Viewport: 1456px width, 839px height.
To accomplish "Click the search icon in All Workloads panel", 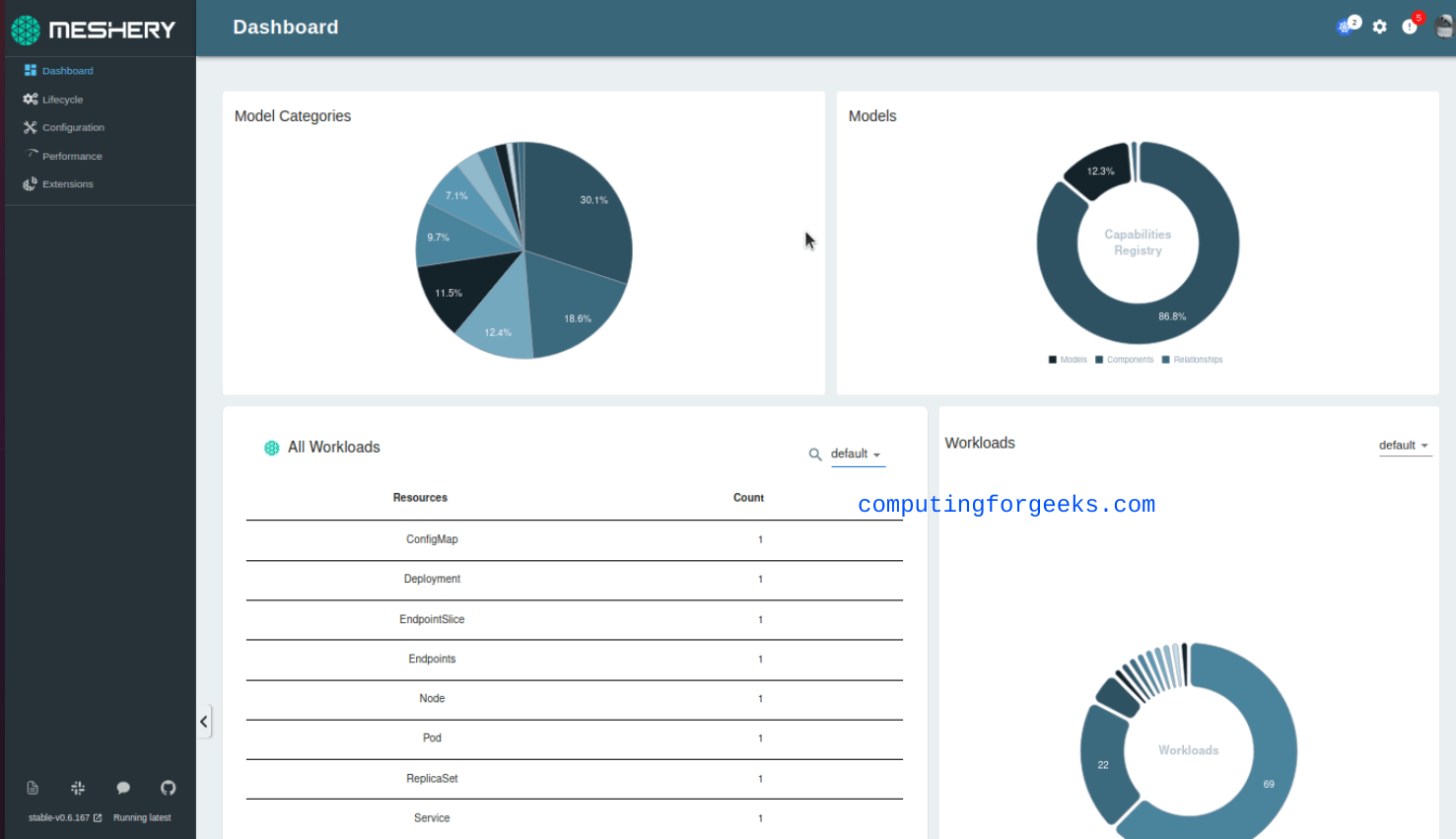I will point(815,454).
